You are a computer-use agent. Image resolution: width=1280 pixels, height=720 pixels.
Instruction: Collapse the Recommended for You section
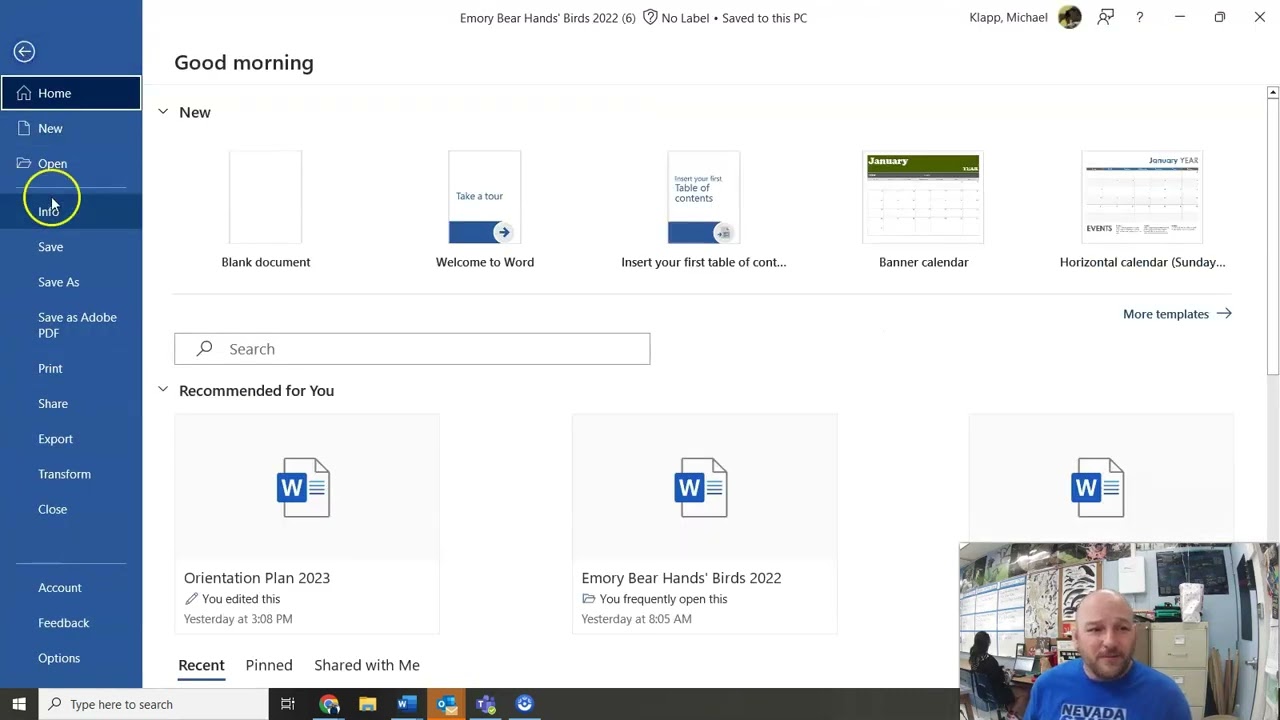coord(163,390)
